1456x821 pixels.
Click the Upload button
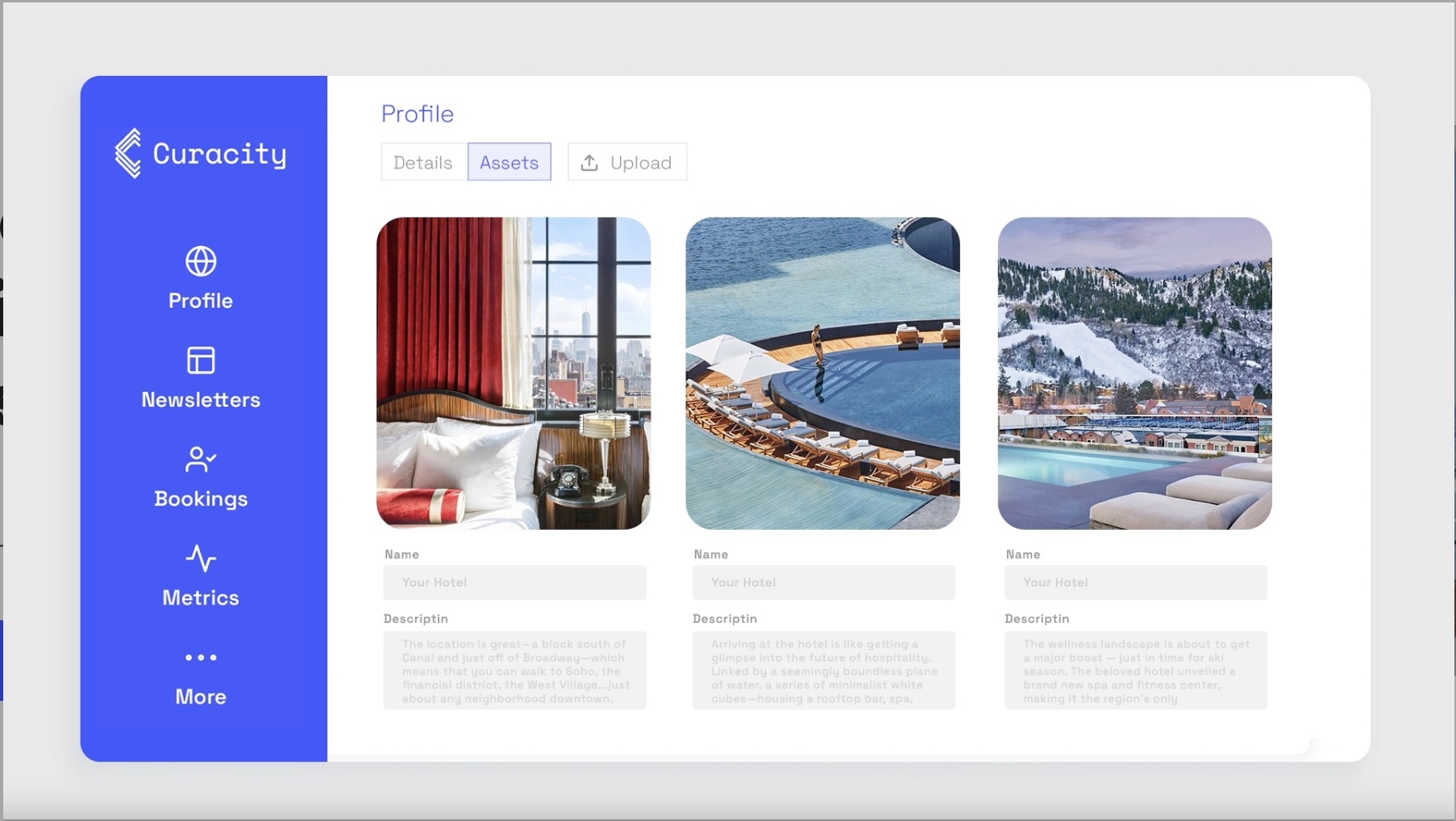coord(627,162)
